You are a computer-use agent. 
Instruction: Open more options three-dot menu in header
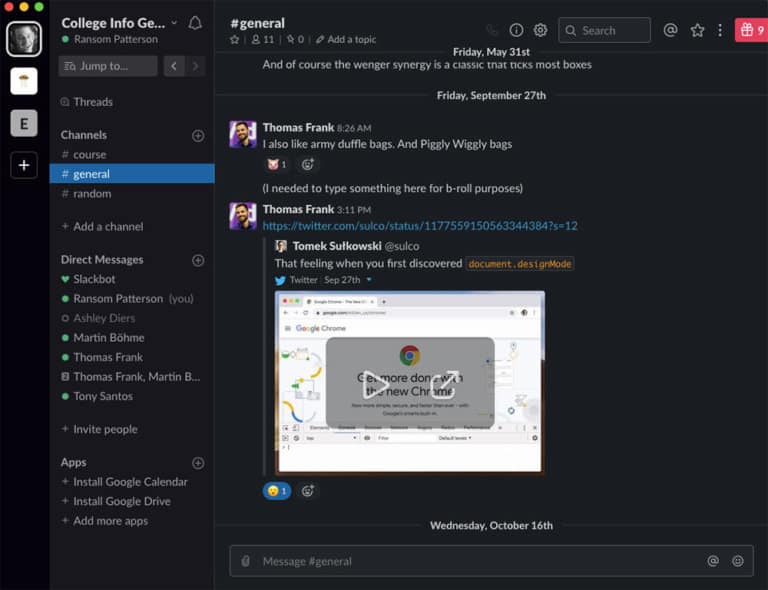(x=719, y=30)
